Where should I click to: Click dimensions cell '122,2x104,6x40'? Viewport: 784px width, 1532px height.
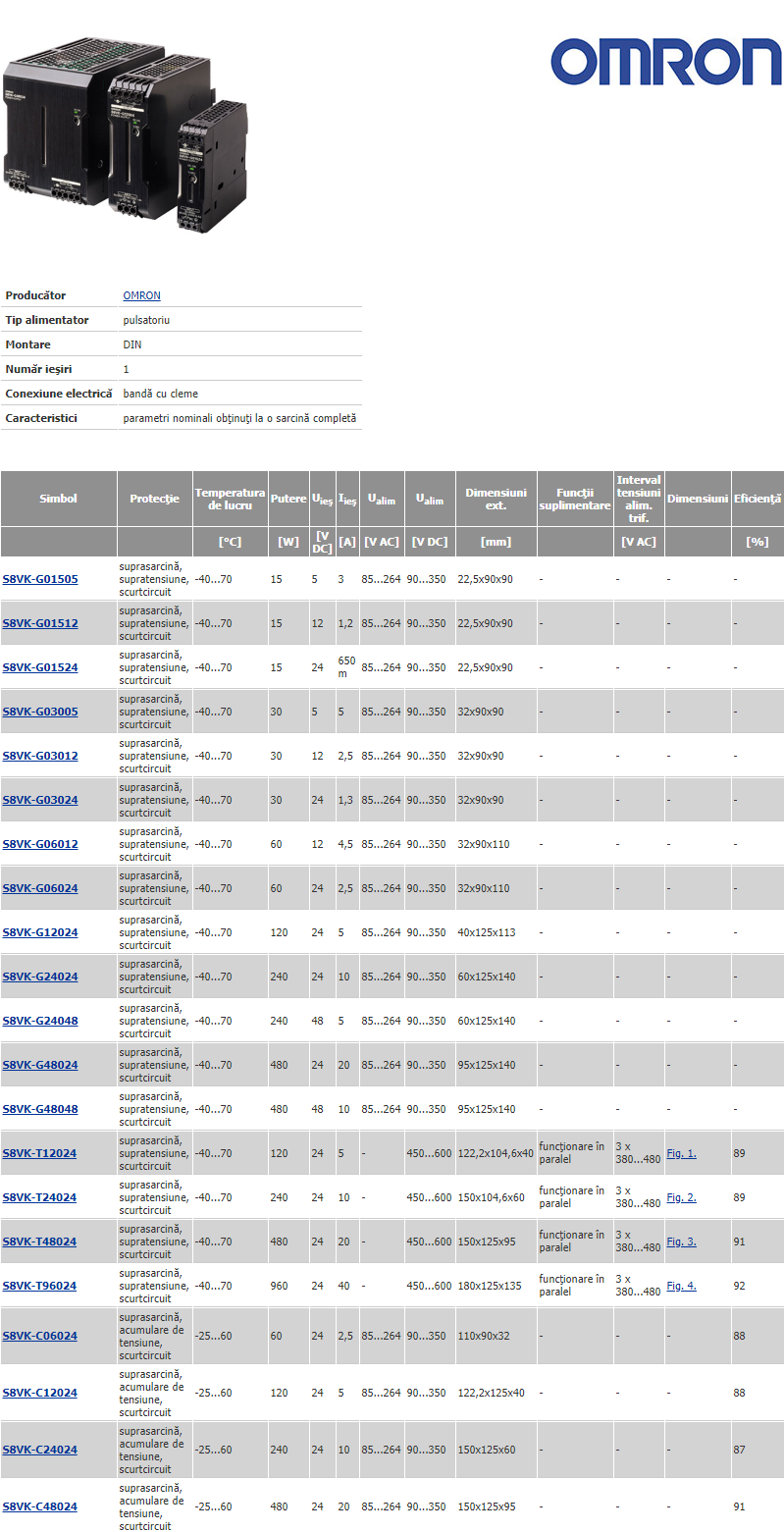[496, 1153]
